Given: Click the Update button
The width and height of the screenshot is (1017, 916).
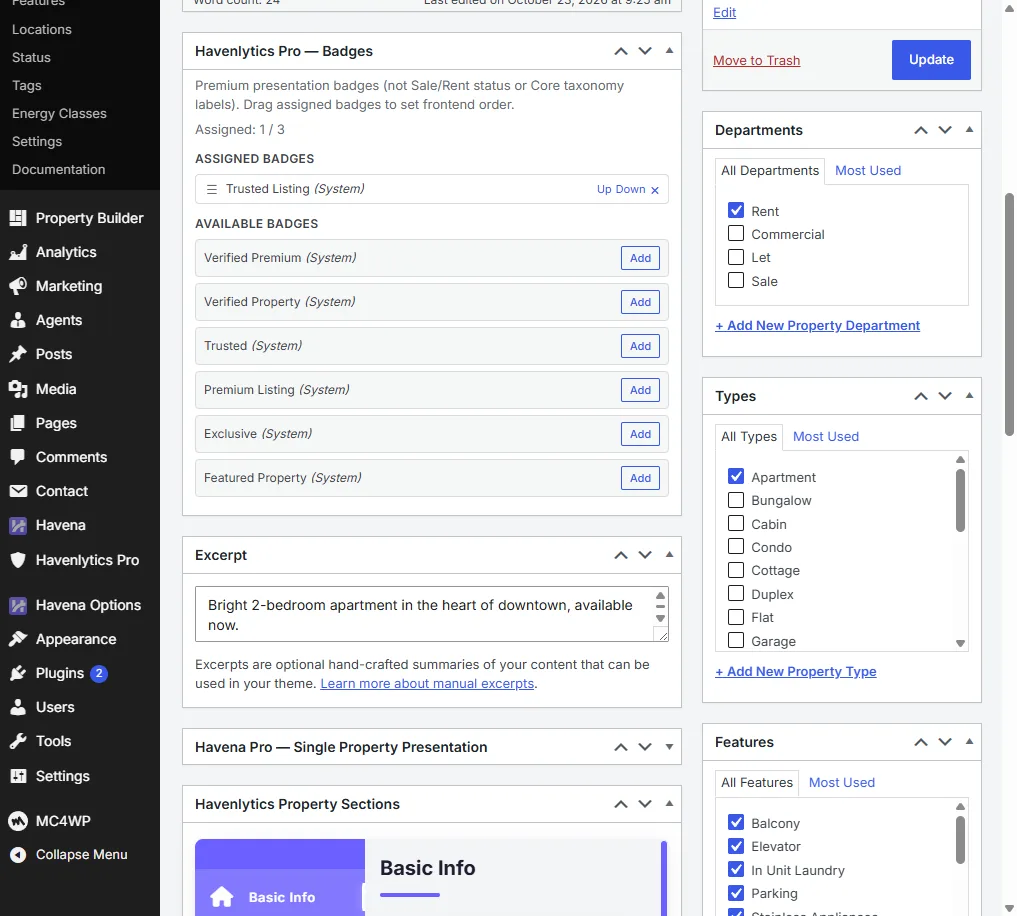Looking at the screenshot, I should 931,60.
